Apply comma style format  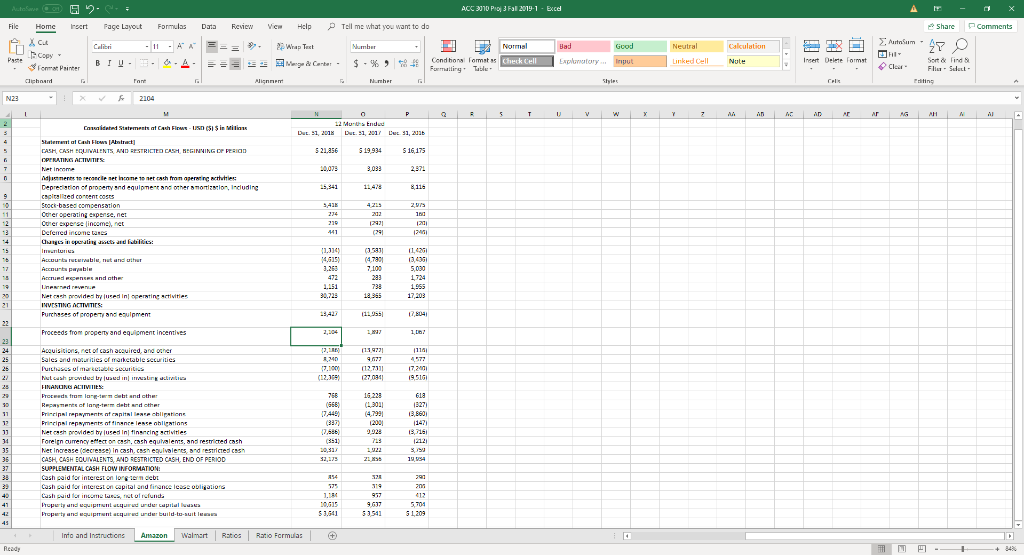click(x=386, y=64)
